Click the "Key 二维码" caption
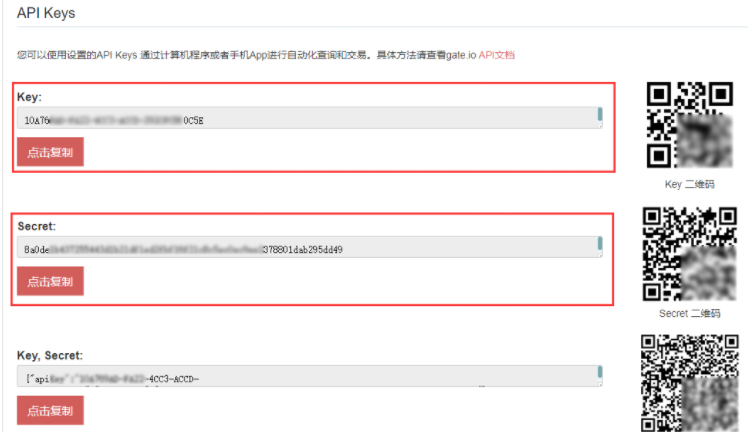Screen dimensions: 748x432 click(x=689, y=185)
